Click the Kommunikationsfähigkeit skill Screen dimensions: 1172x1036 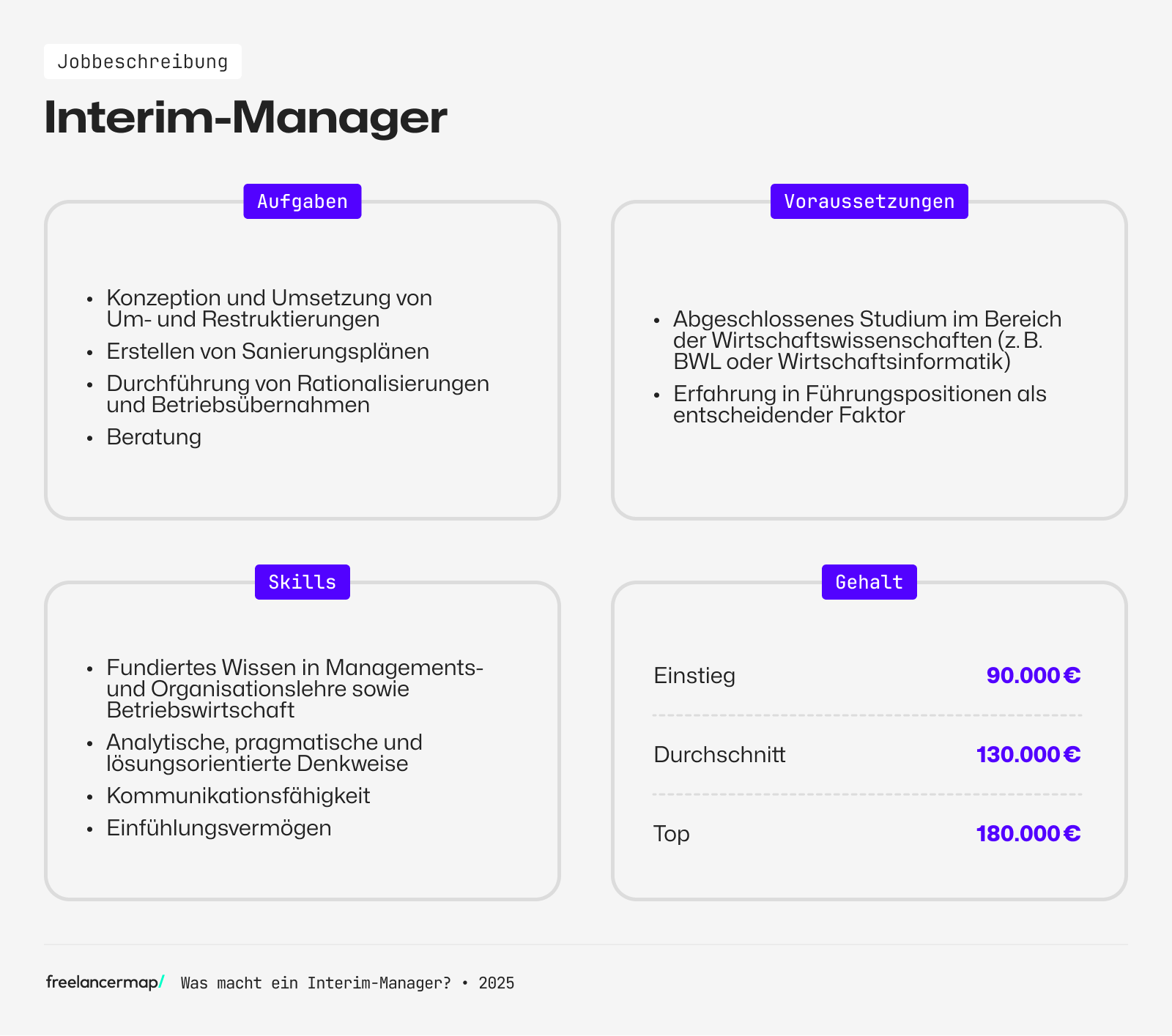(238, 796)
